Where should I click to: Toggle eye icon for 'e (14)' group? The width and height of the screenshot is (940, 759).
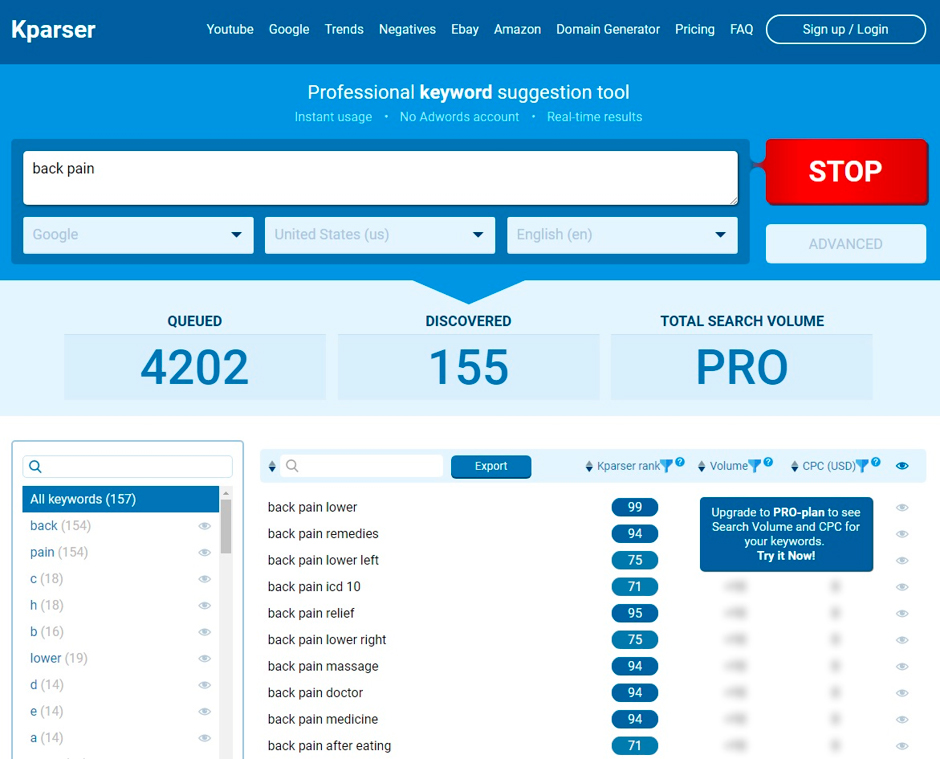[x=204, y=711]
